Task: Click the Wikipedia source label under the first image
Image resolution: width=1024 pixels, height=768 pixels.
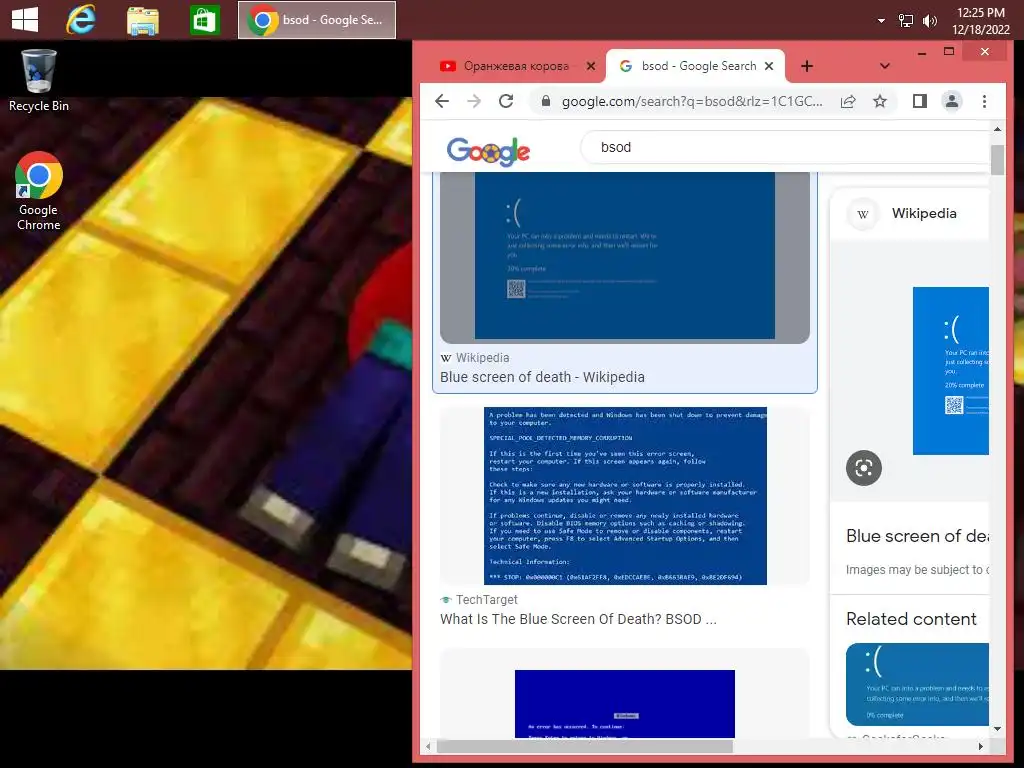Action: [x=483, y=358]
